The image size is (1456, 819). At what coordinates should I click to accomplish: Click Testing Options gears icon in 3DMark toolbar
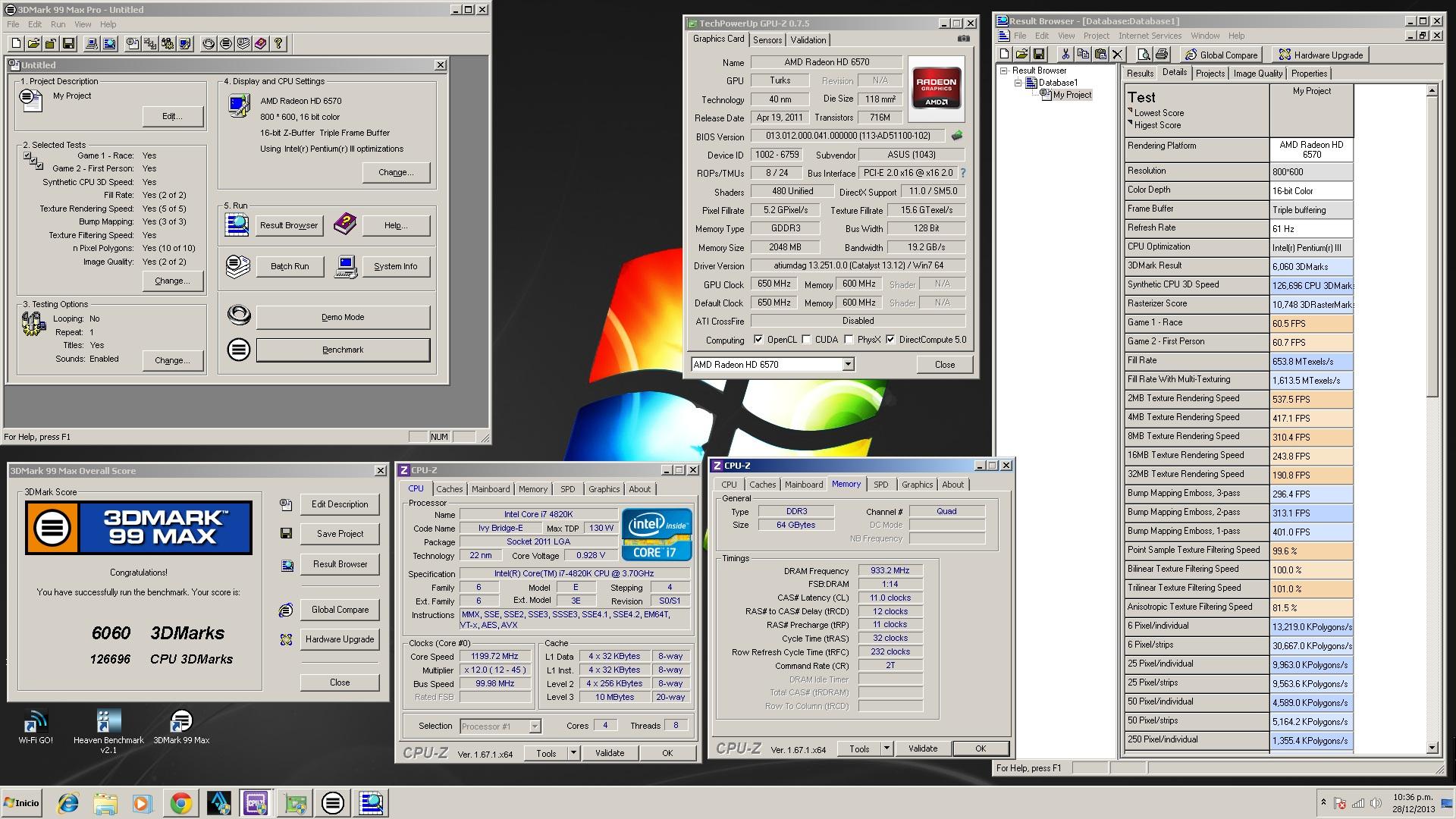point(168,43)
